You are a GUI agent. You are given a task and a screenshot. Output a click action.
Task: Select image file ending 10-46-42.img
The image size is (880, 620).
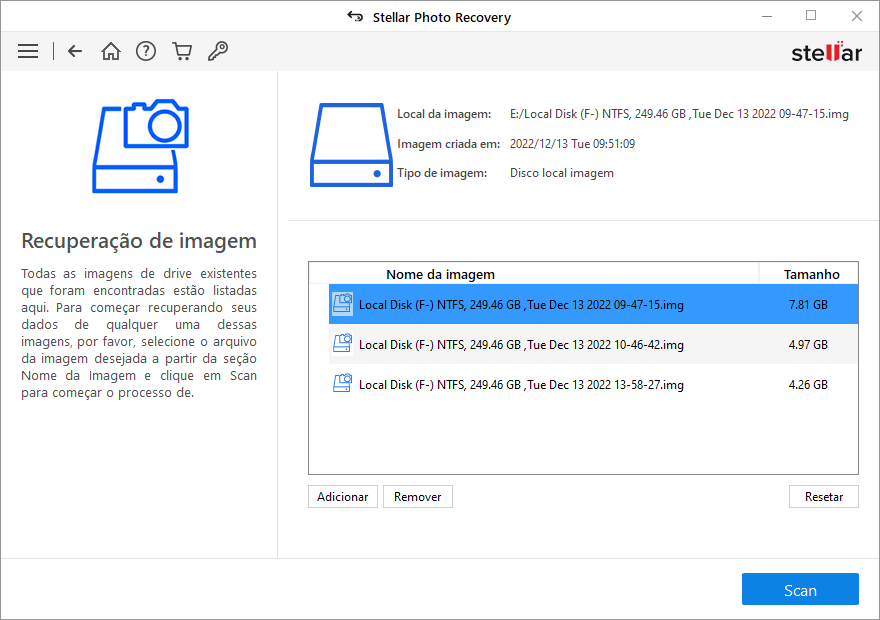[593, 344]
